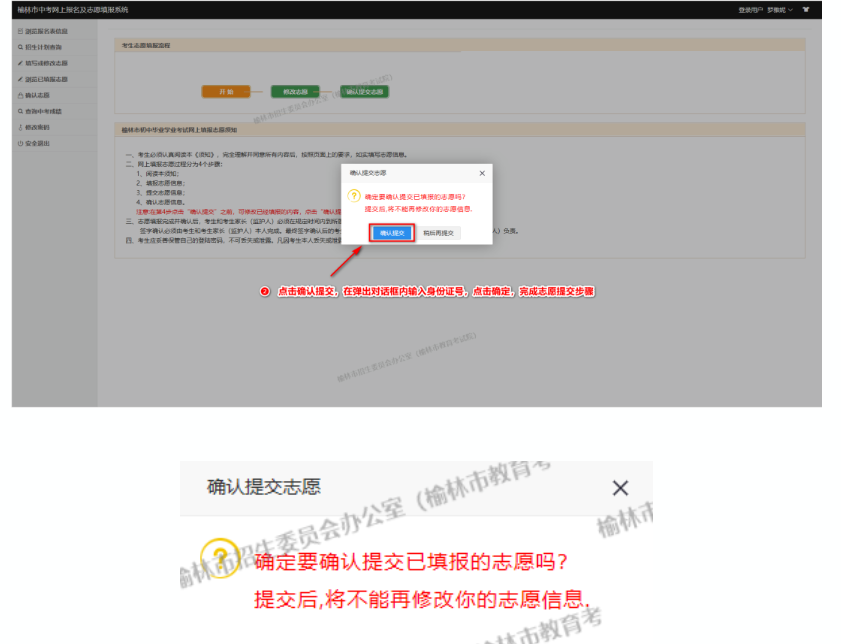This screenshot has height=644, width=841.
Task: Click the blue 确认提交 button in dialog
Action: pos(391,232)
